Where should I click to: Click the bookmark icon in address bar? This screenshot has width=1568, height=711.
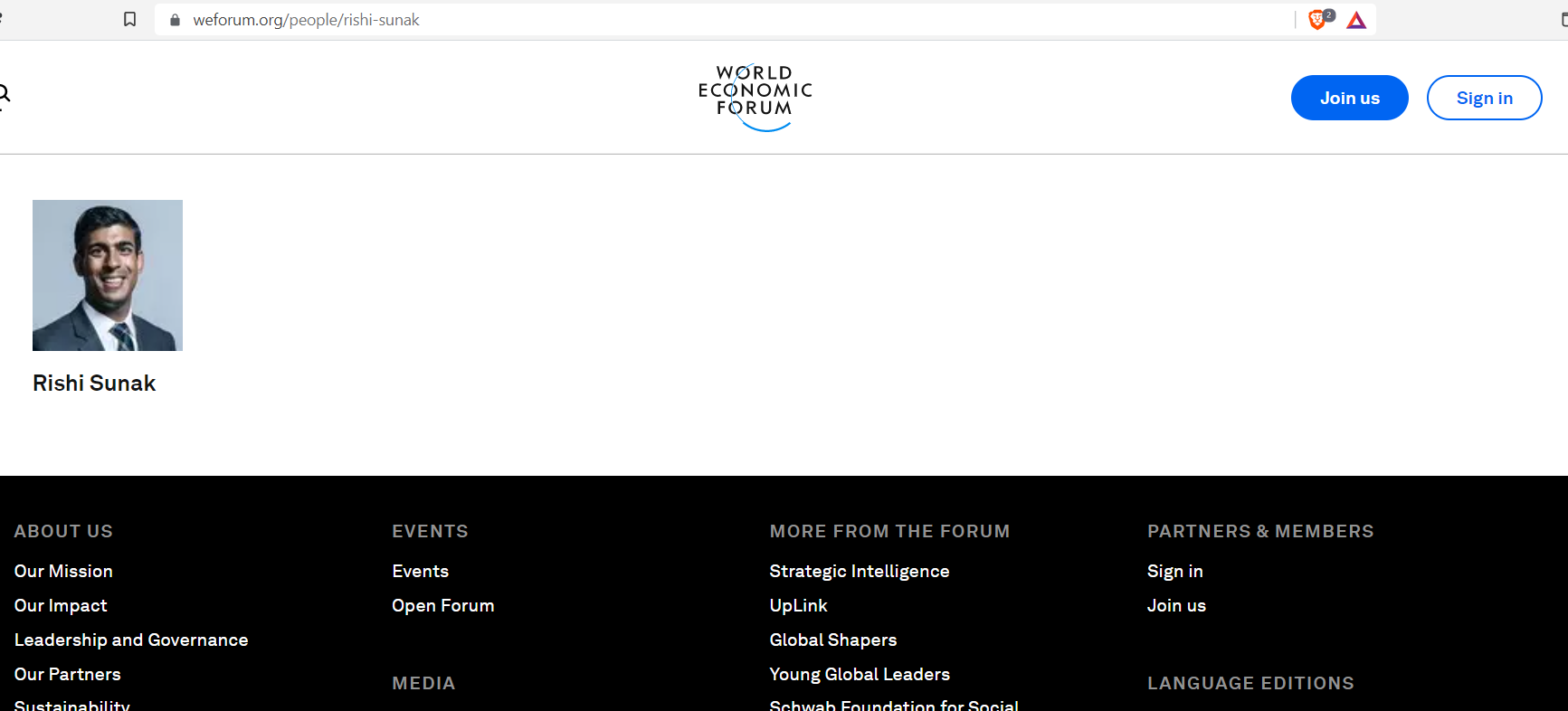129,19
